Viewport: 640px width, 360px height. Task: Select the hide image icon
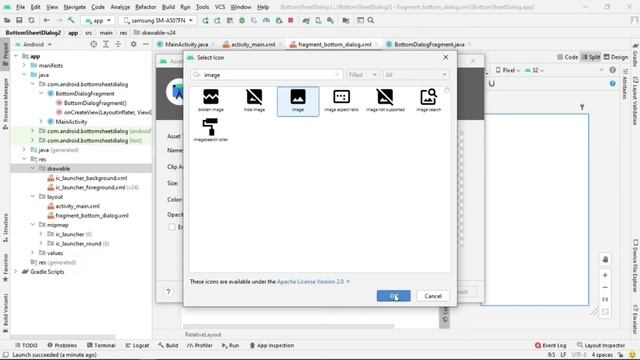pos(254,100)
